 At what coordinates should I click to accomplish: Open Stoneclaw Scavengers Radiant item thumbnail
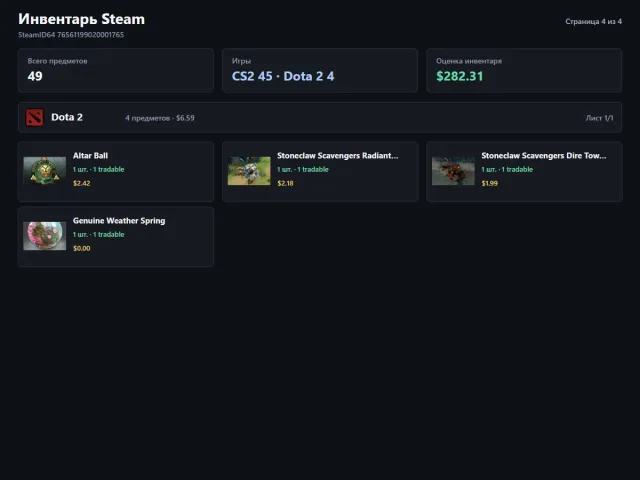pos(249,171)
